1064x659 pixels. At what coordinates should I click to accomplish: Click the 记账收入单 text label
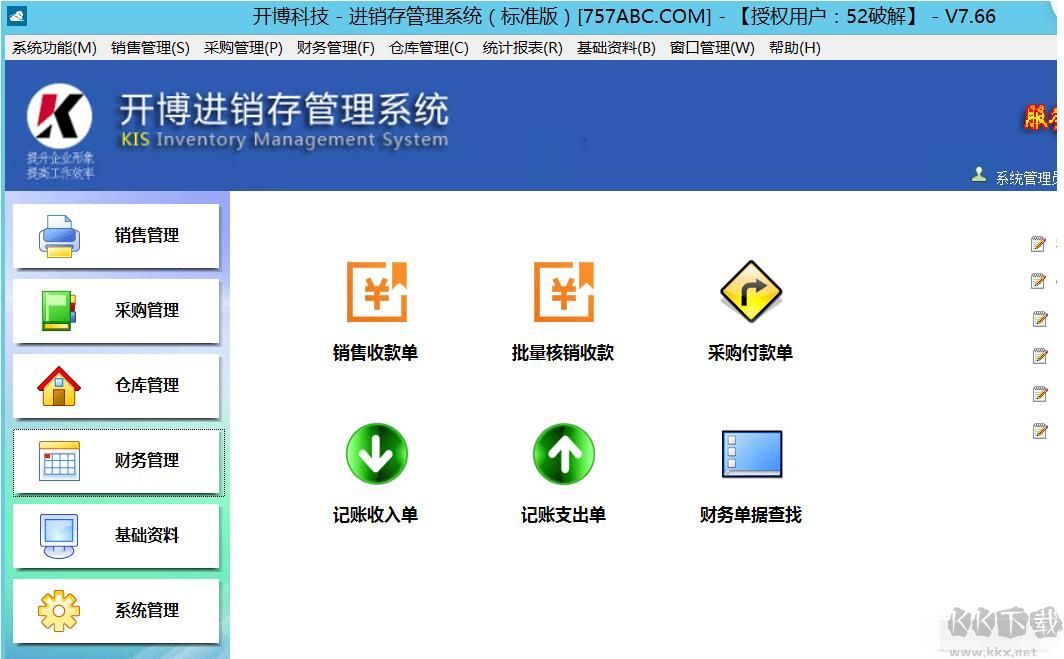375,515
